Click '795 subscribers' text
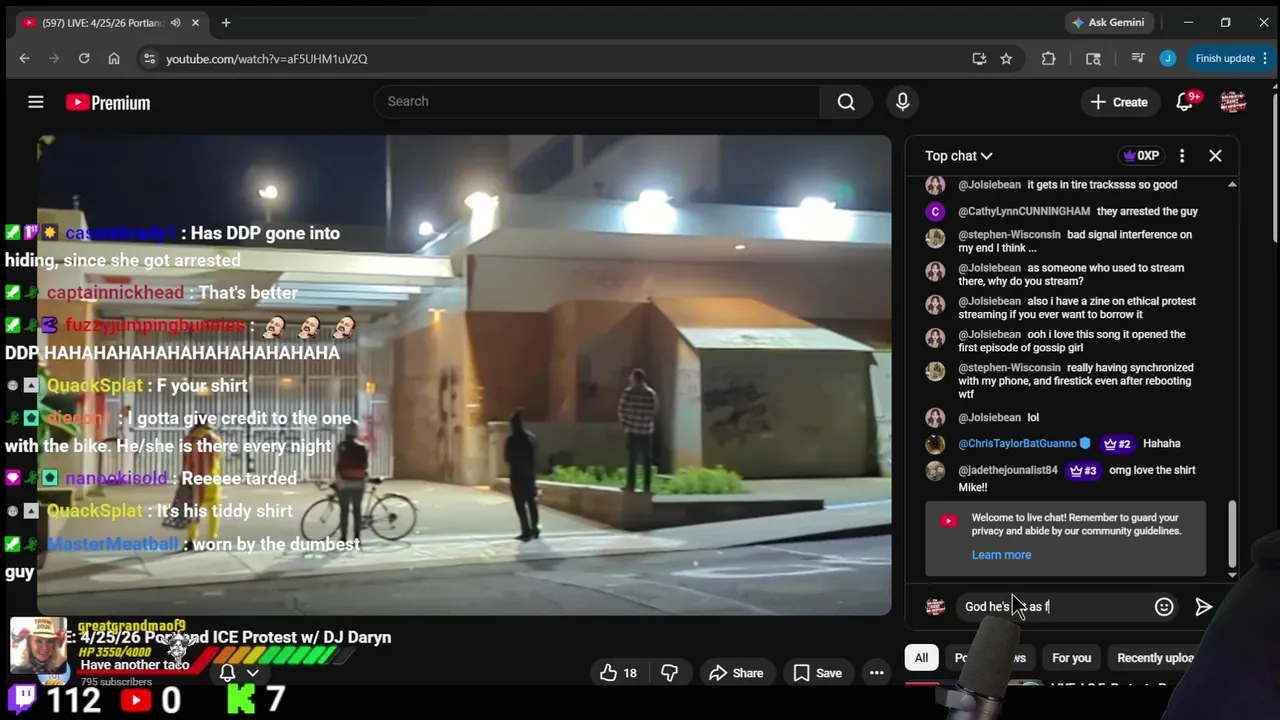This screenshot has width=1280, height=720. tap(116, 682)
